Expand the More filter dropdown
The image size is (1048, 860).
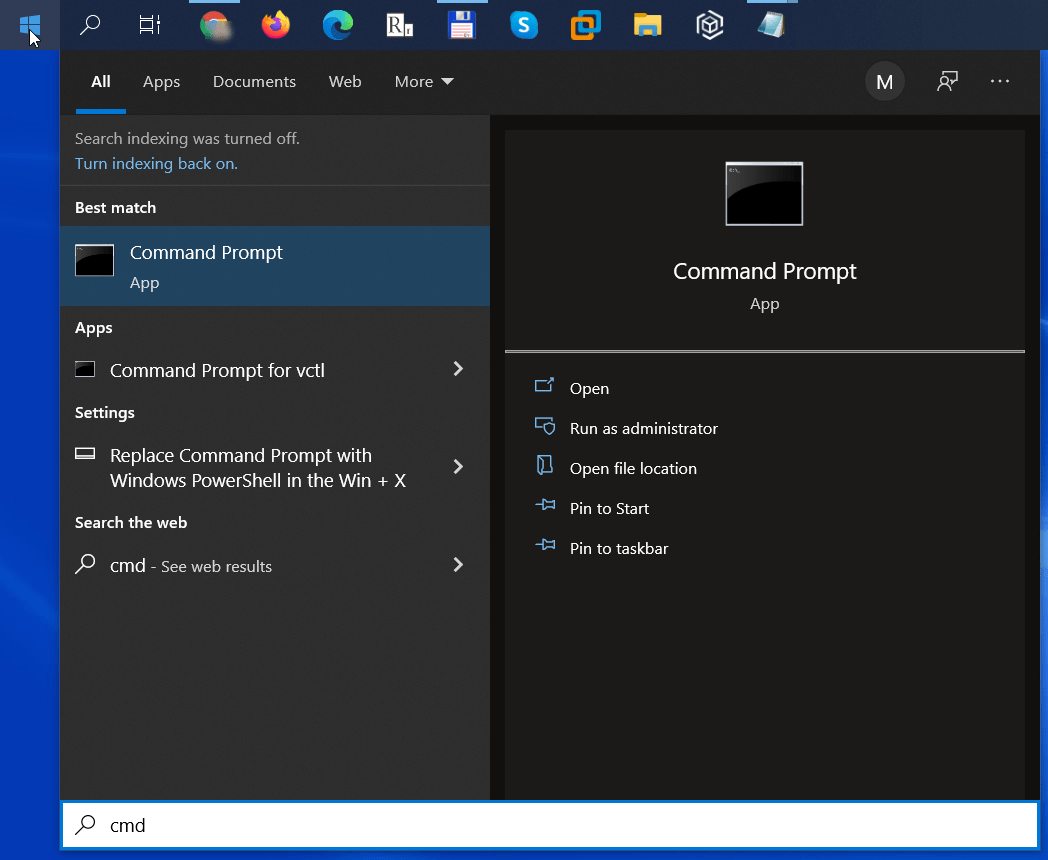tap(424, 82)
